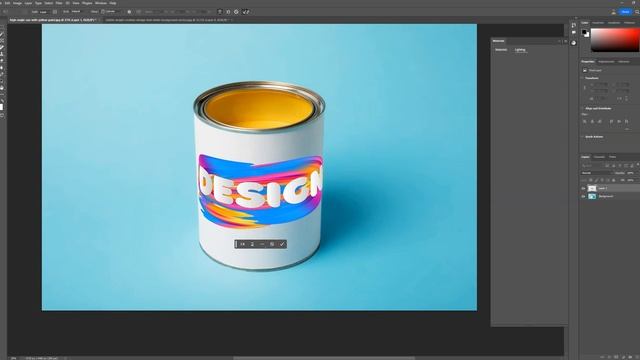Expand the Quick Actions section
This screenshot has height=360, width=640.
(582, 137)
